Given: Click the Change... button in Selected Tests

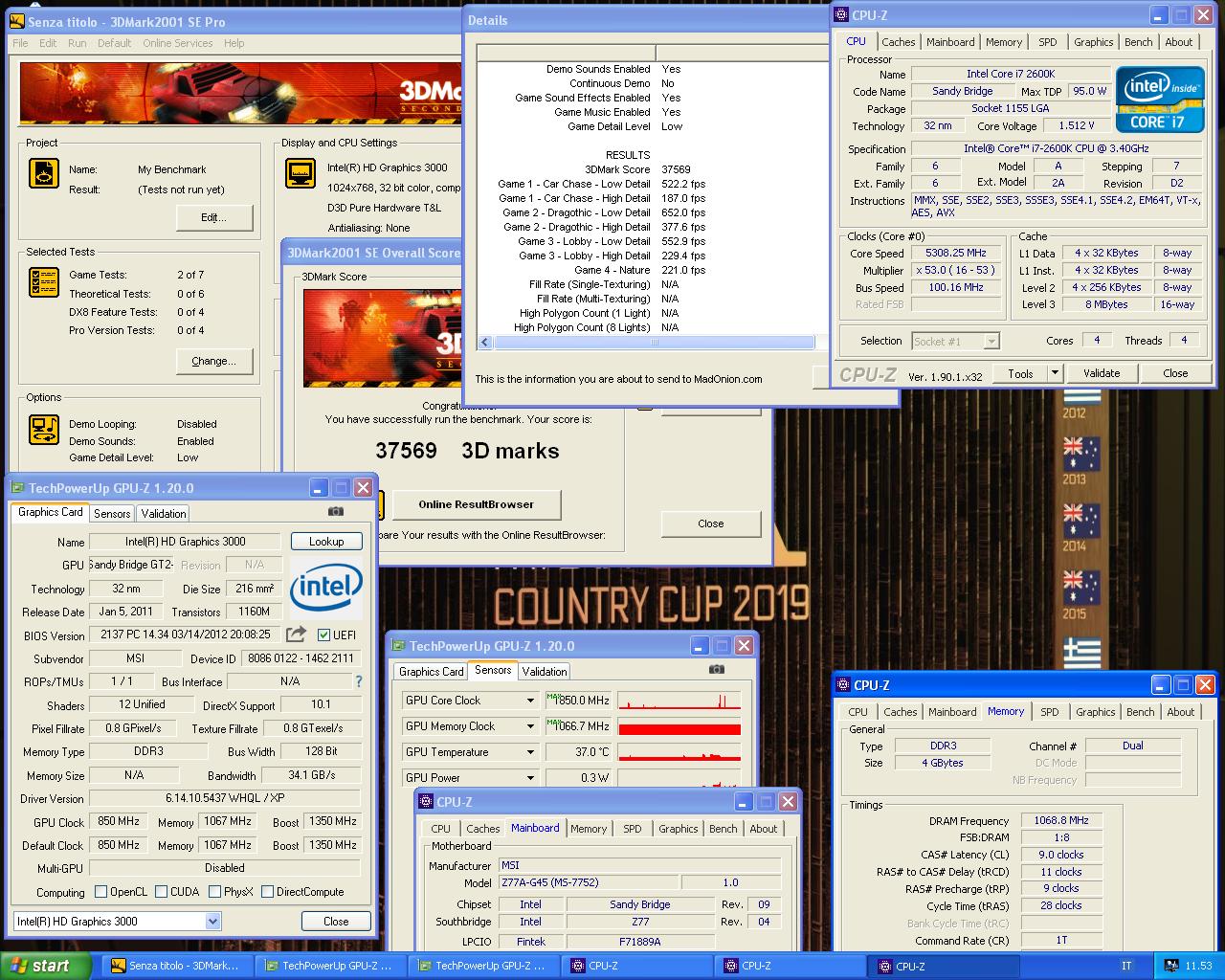Looking at the screenshot, I should click(214, 361).
